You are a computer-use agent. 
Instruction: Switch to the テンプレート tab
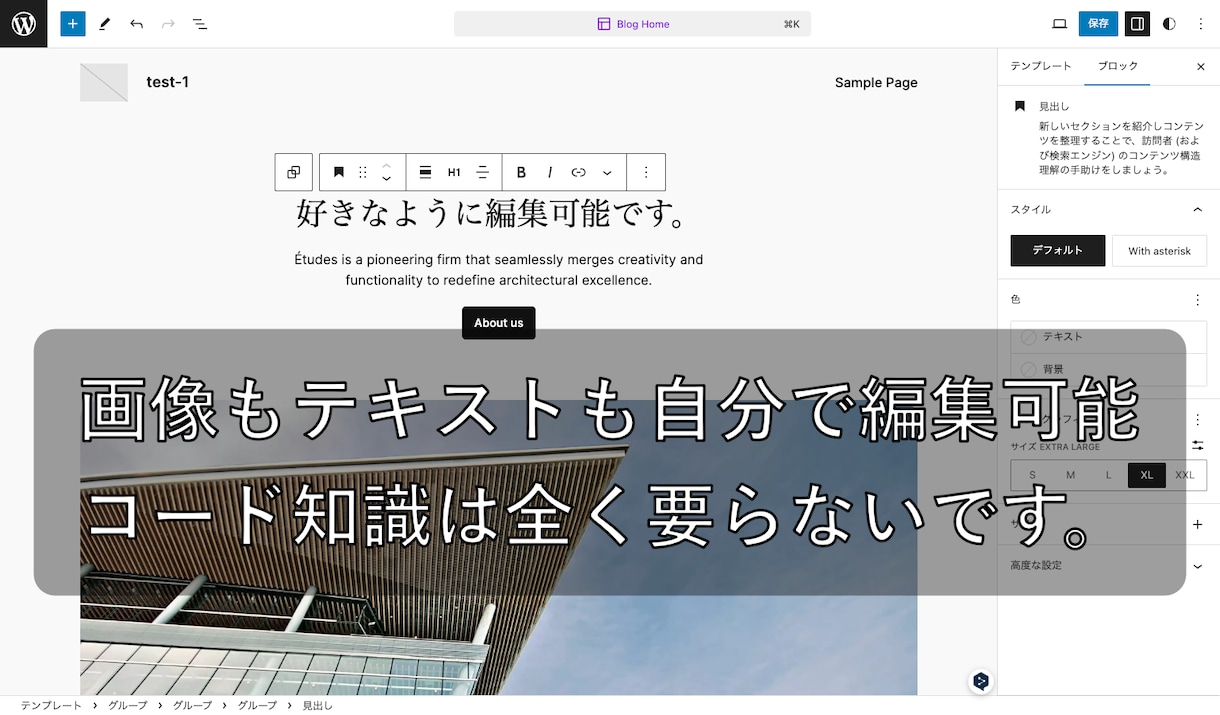click(x=1041, y=66)
